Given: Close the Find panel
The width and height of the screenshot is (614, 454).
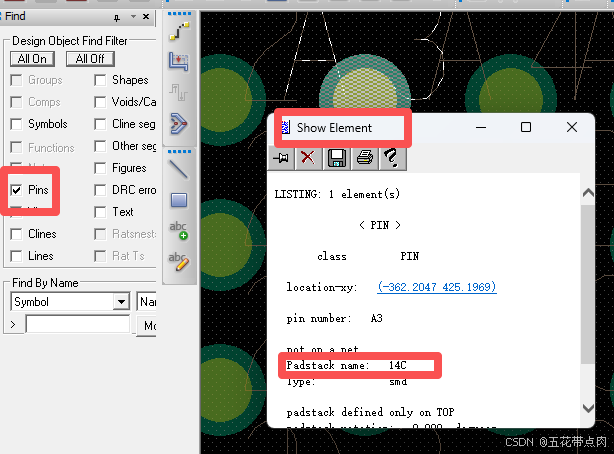Looking at the screenshot, I should coord(146,17).
